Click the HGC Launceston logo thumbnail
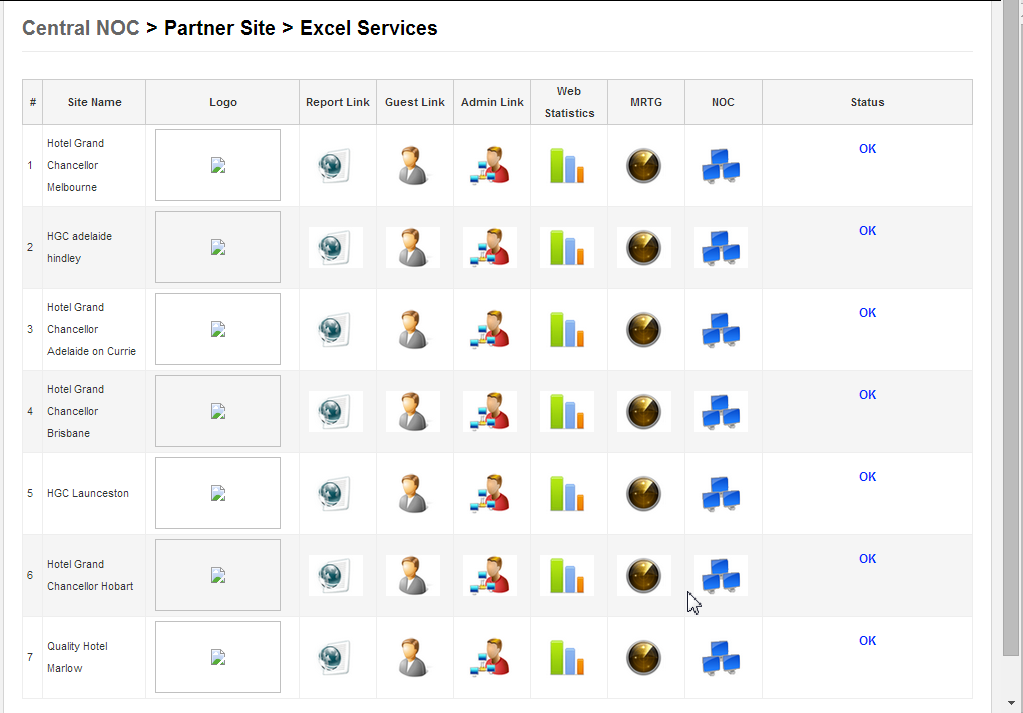The height and width of the screenshot is (713, 1023). [x=218, y=493]
